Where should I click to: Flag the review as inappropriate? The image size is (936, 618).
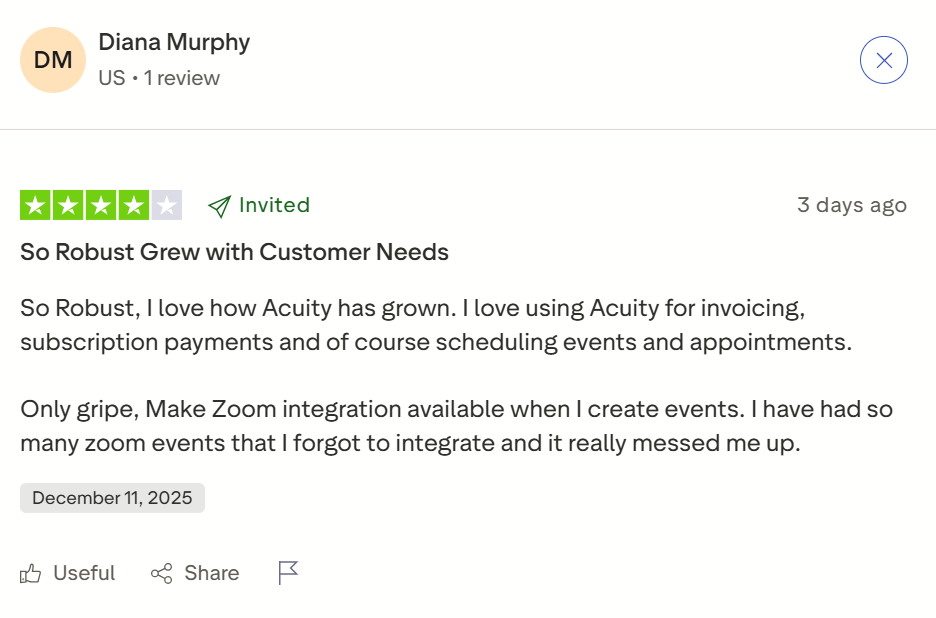[x=286, y=572]
